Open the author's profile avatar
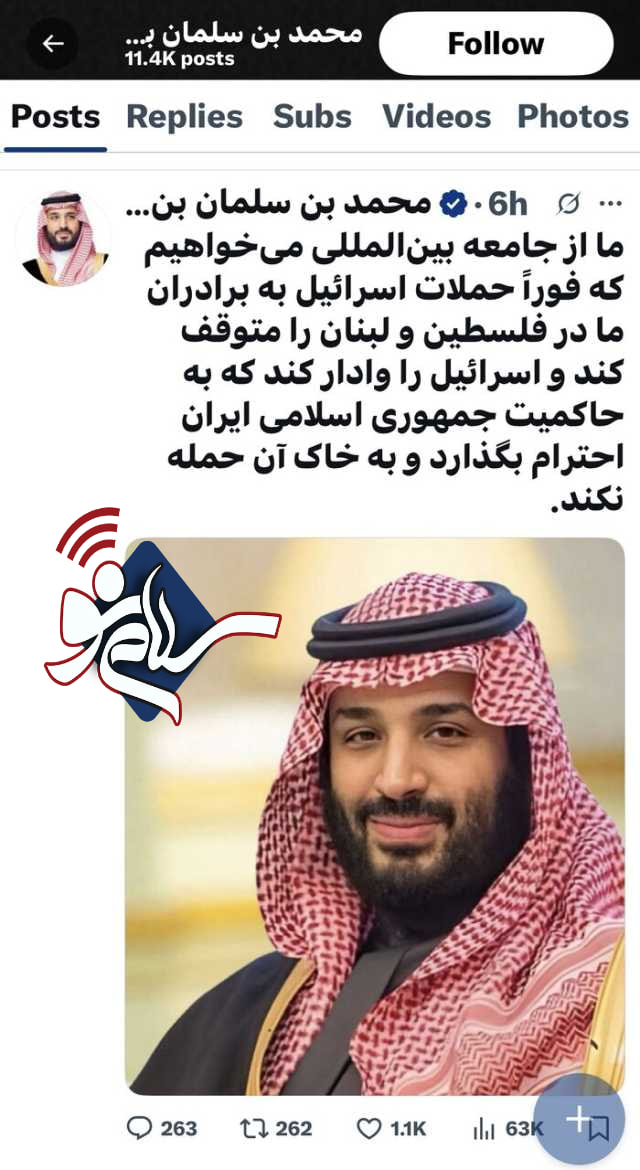640x1170 pixels. tap(63, 239)
